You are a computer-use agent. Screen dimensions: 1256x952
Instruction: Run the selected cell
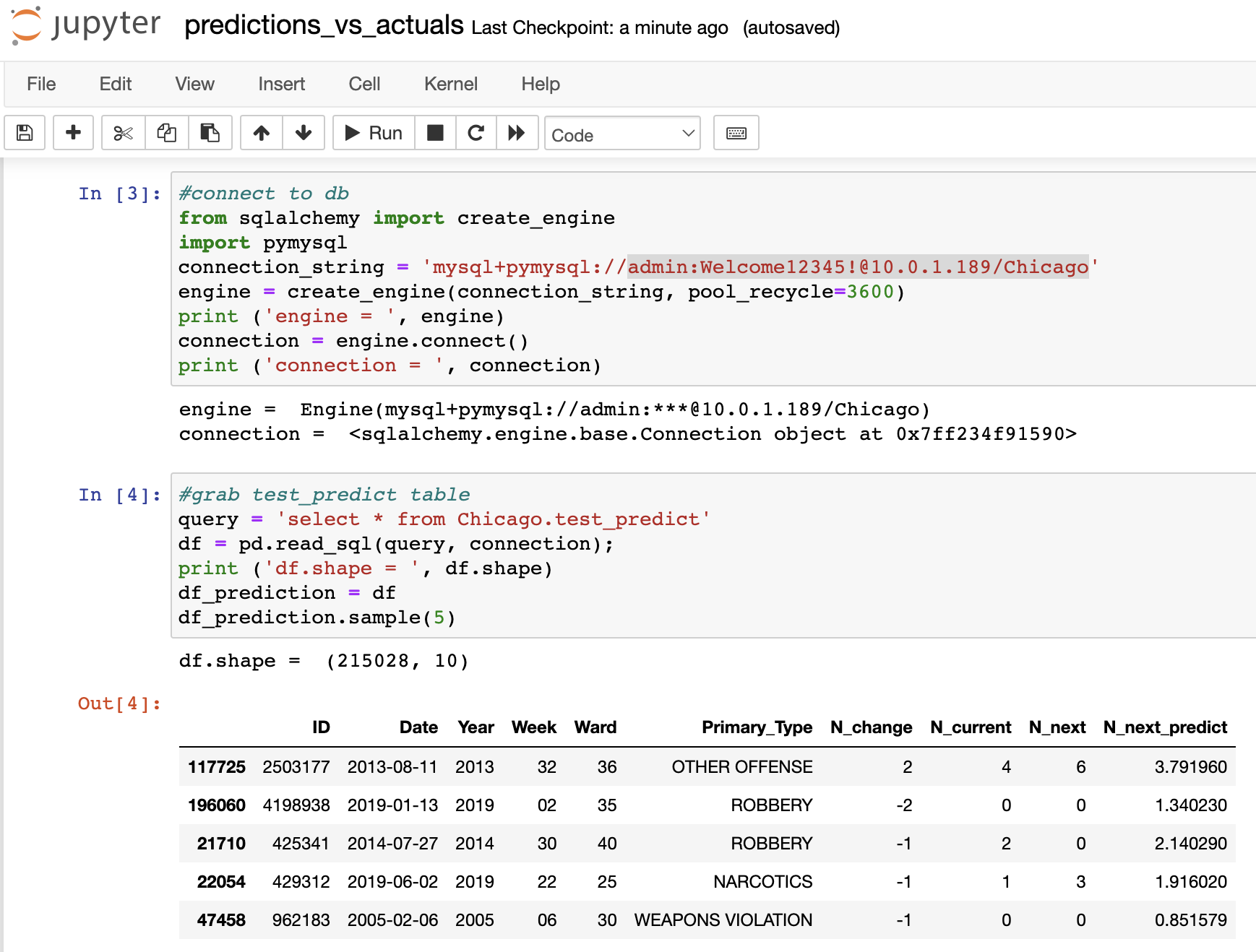point(372,133)
